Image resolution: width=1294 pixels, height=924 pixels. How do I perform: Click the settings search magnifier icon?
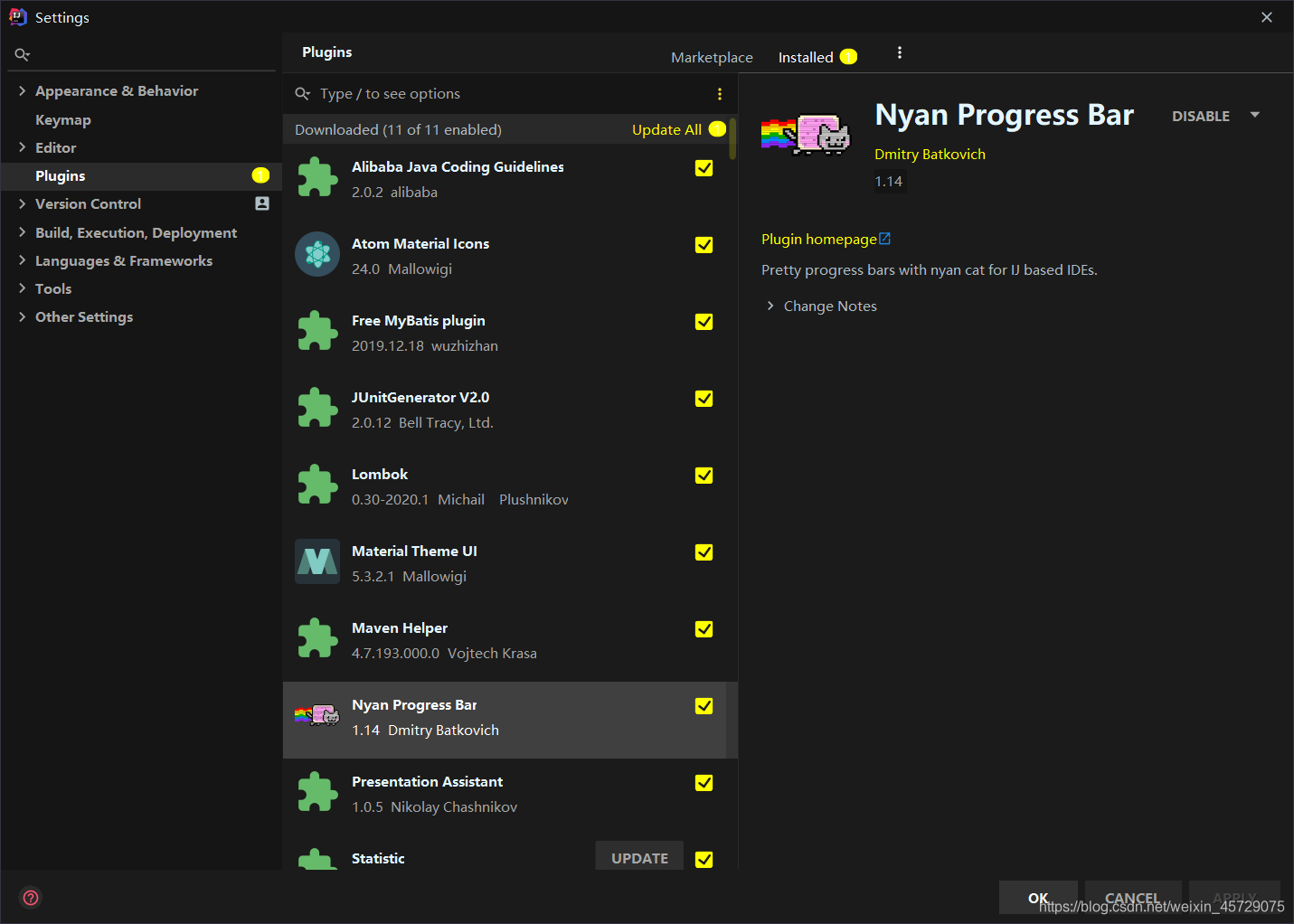23,55
